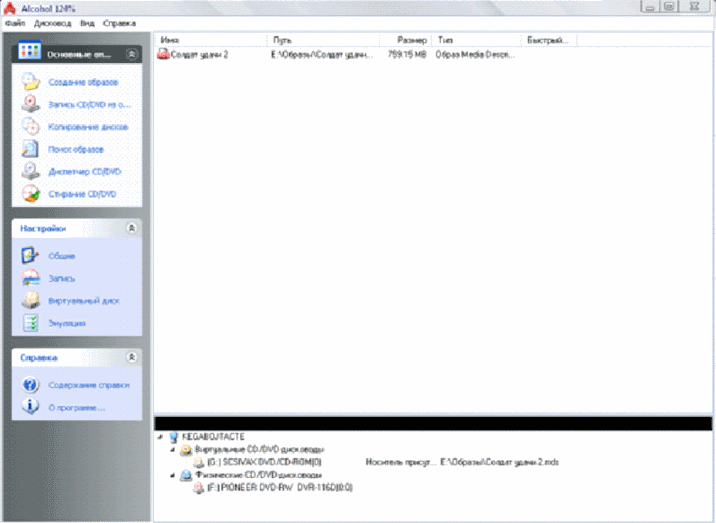Viewport: 716px width, 523px height.
Task: Collapse the Виртуальные CD/DVD дисководы node
Action: (173, 450)
